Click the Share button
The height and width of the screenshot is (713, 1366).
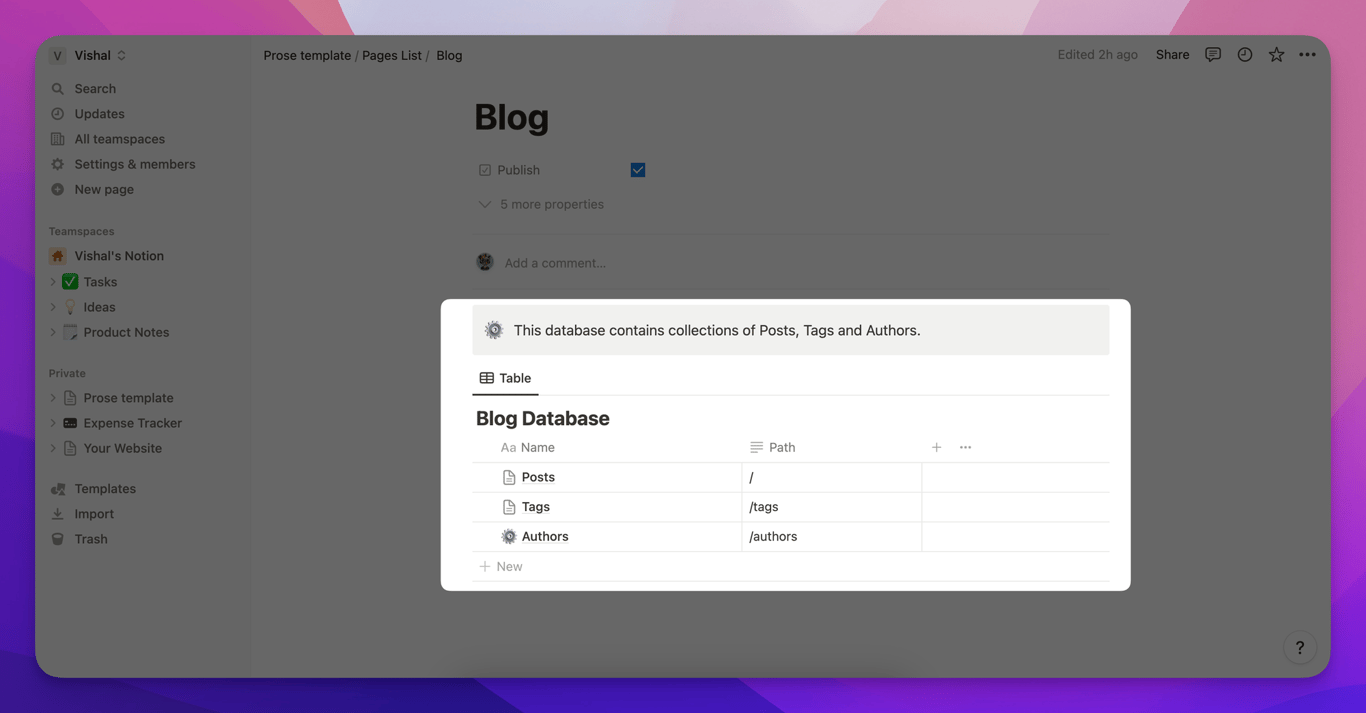[1171, 54]
